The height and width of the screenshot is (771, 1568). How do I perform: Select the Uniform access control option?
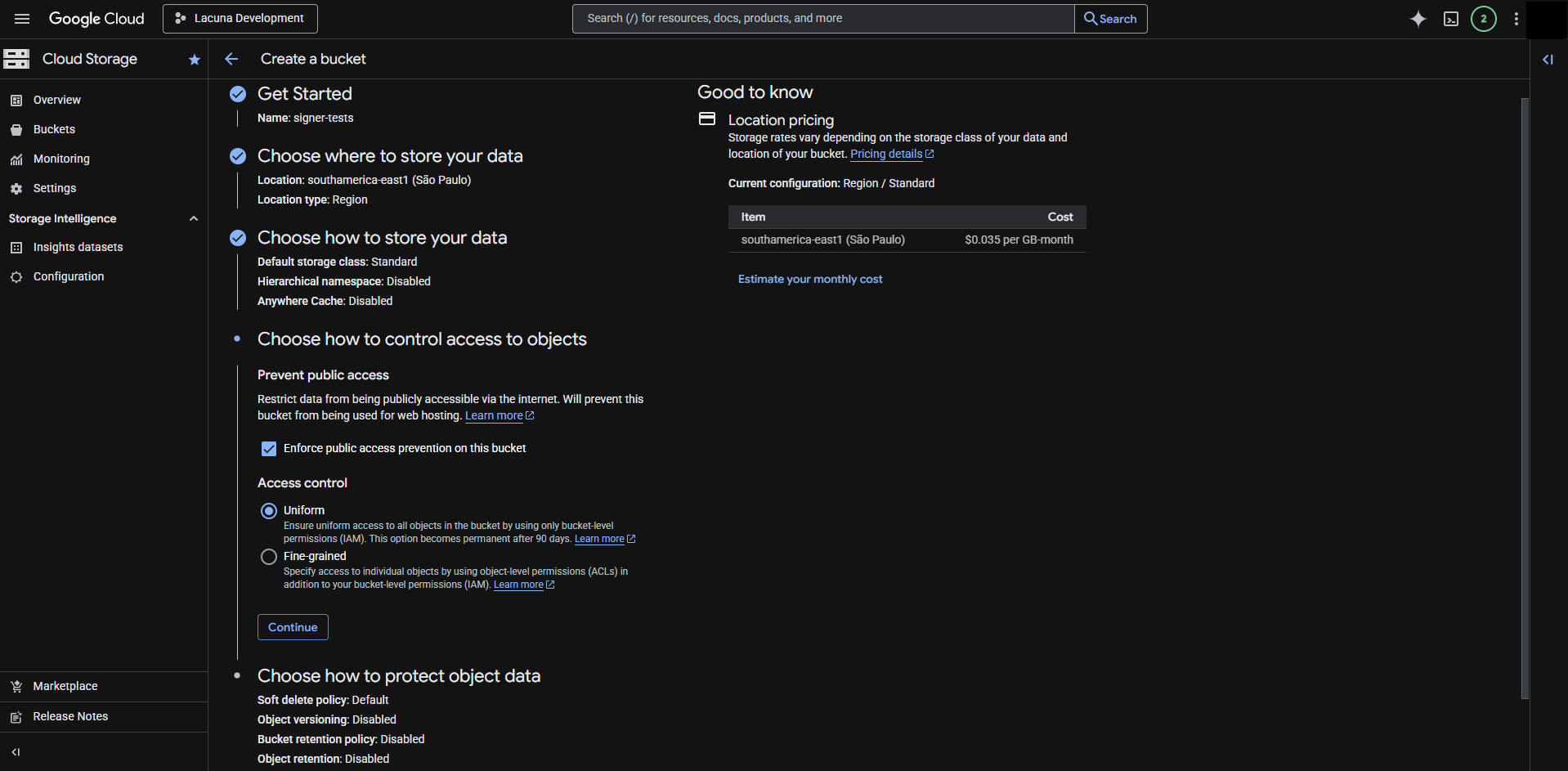tap(269, 511)
